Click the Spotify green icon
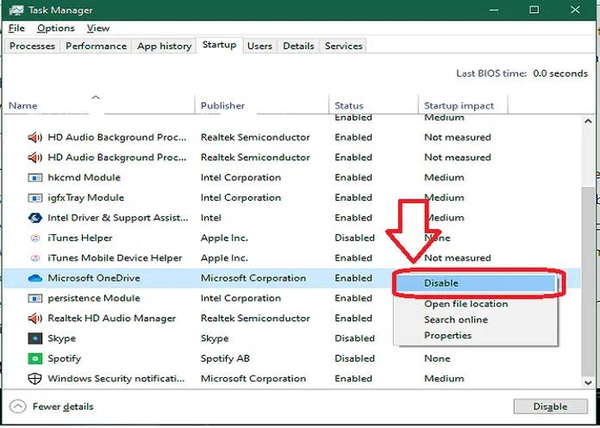 point(35,358)
